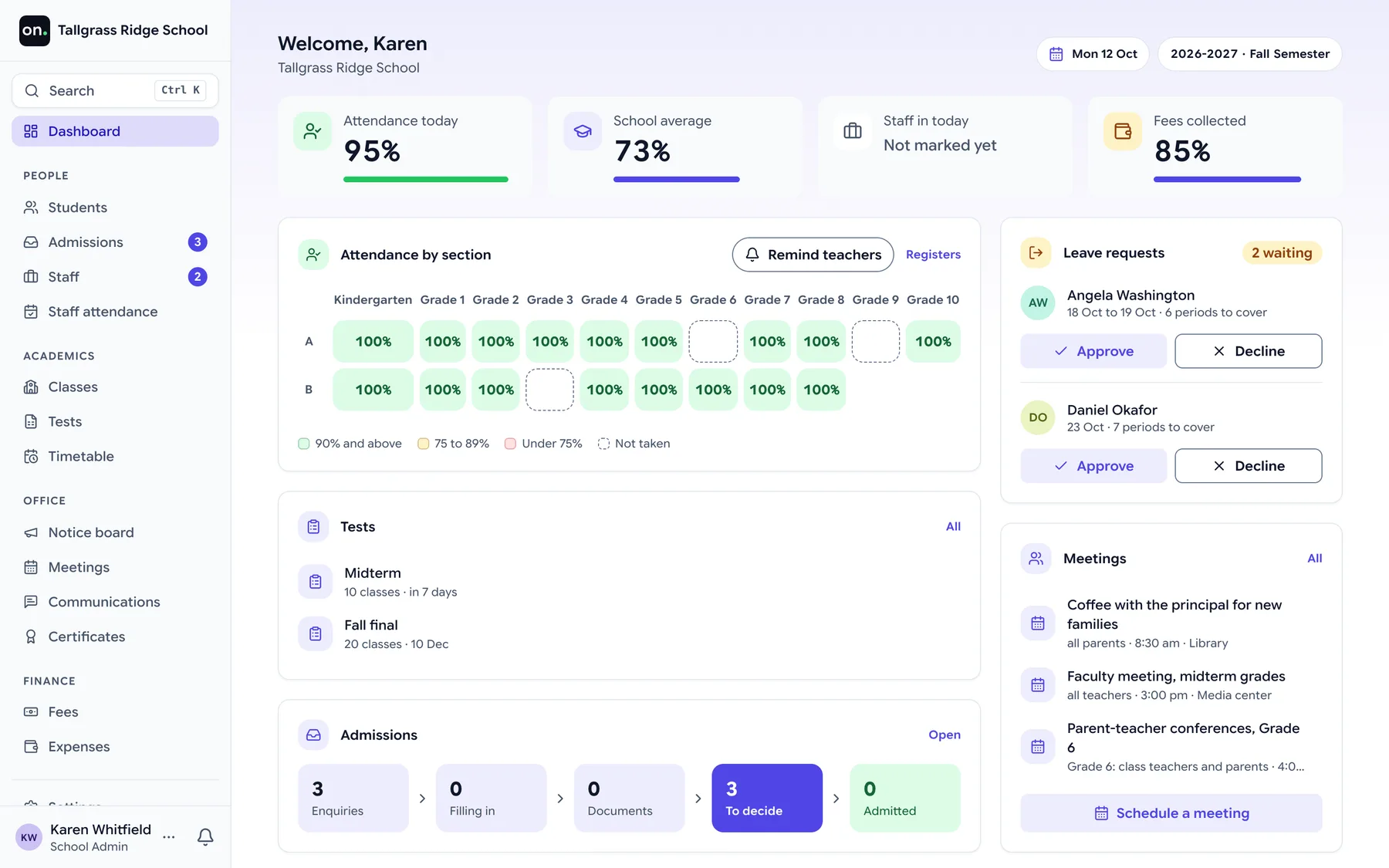The image size is (1389, 868).
Task: Click the Staff in today briefcase icon
Action: coord(853,131)
